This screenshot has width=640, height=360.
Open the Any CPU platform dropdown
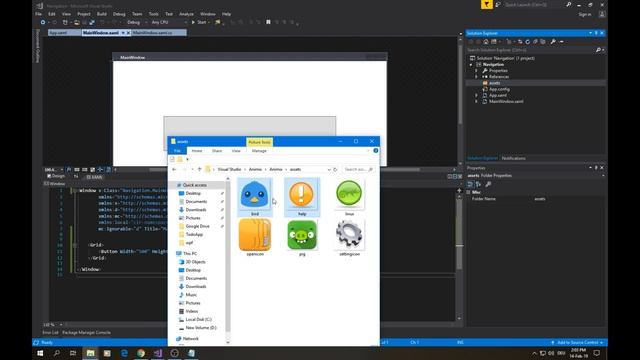click(x=169, y=22)
